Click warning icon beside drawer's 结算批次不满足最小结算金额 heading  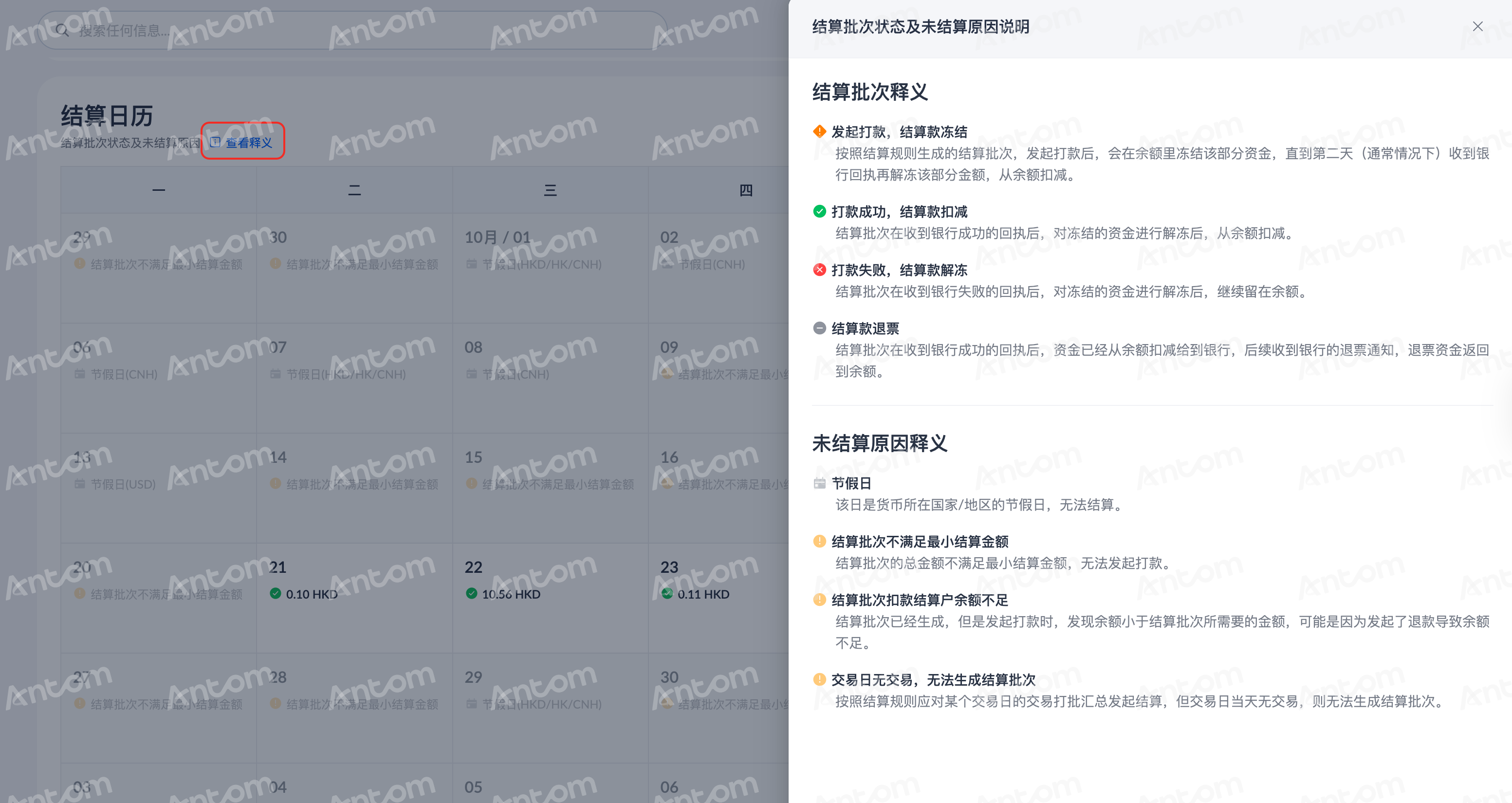[x=819, y=541]
